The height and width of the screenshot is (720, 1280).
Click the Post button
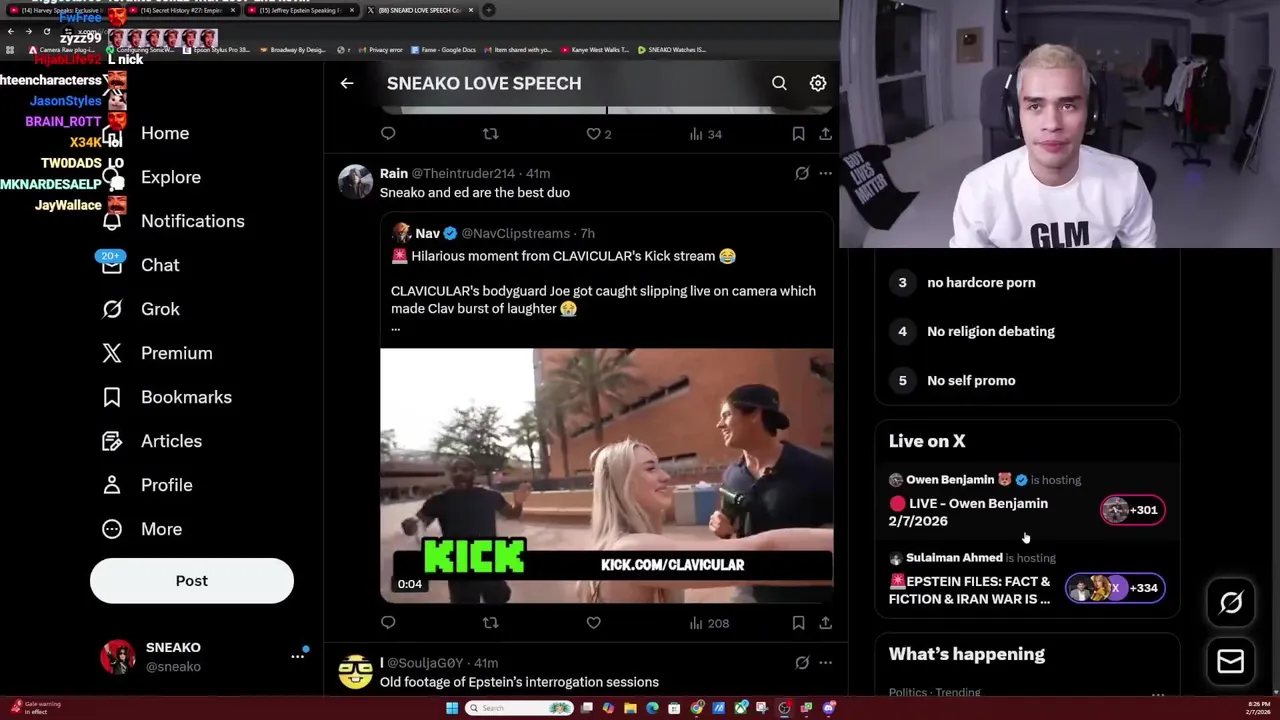coord(192,581)
